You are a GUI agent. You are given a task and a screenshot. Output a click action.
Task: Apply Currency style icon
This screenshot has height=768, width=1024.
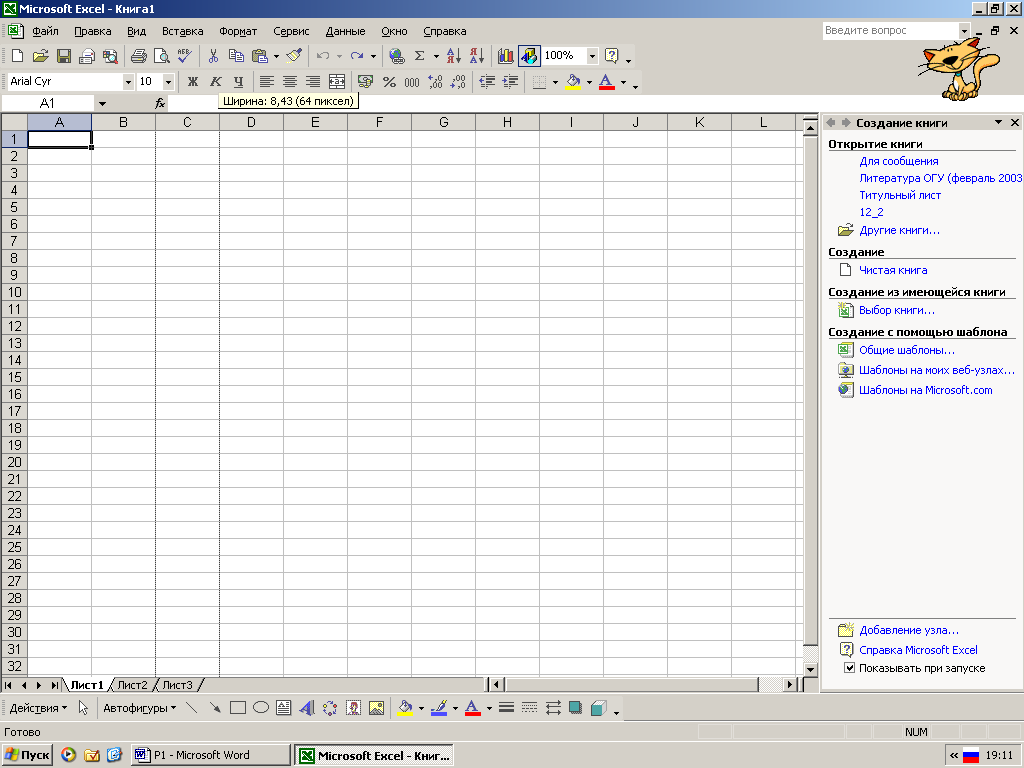[x=366, y=82]
